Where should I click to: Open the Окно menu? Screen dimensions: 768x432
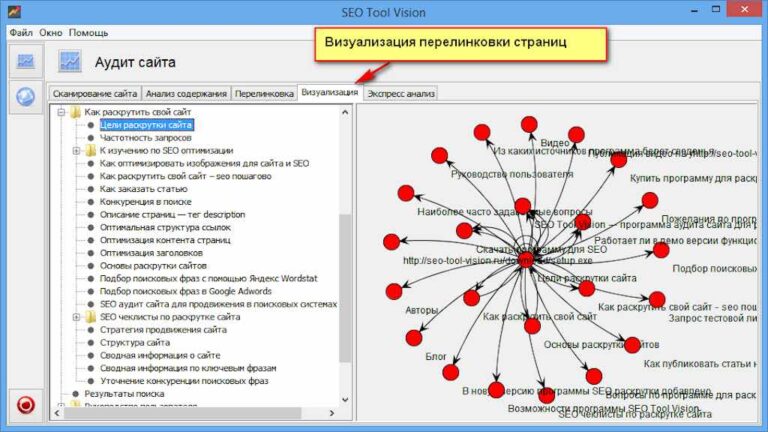(x=51, y=33)
